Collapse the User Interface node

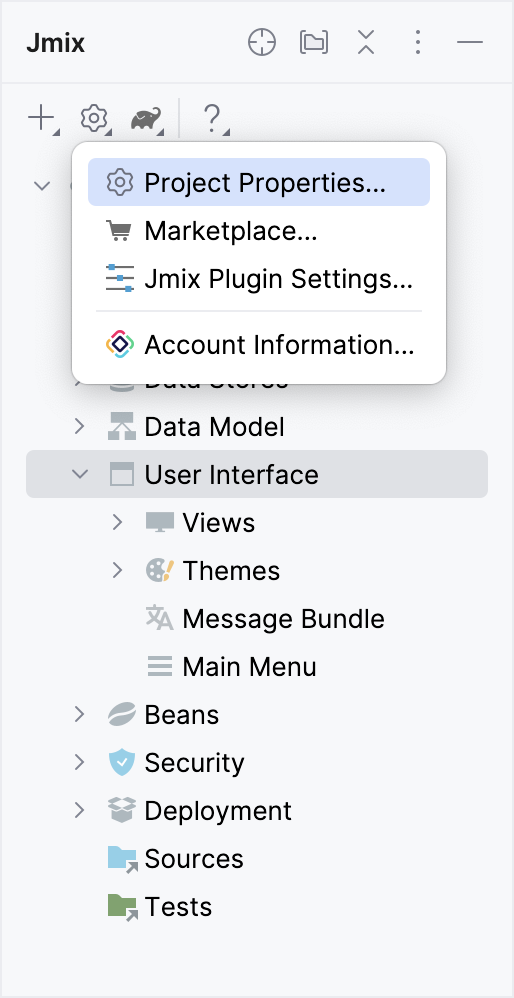coord(79,474)
